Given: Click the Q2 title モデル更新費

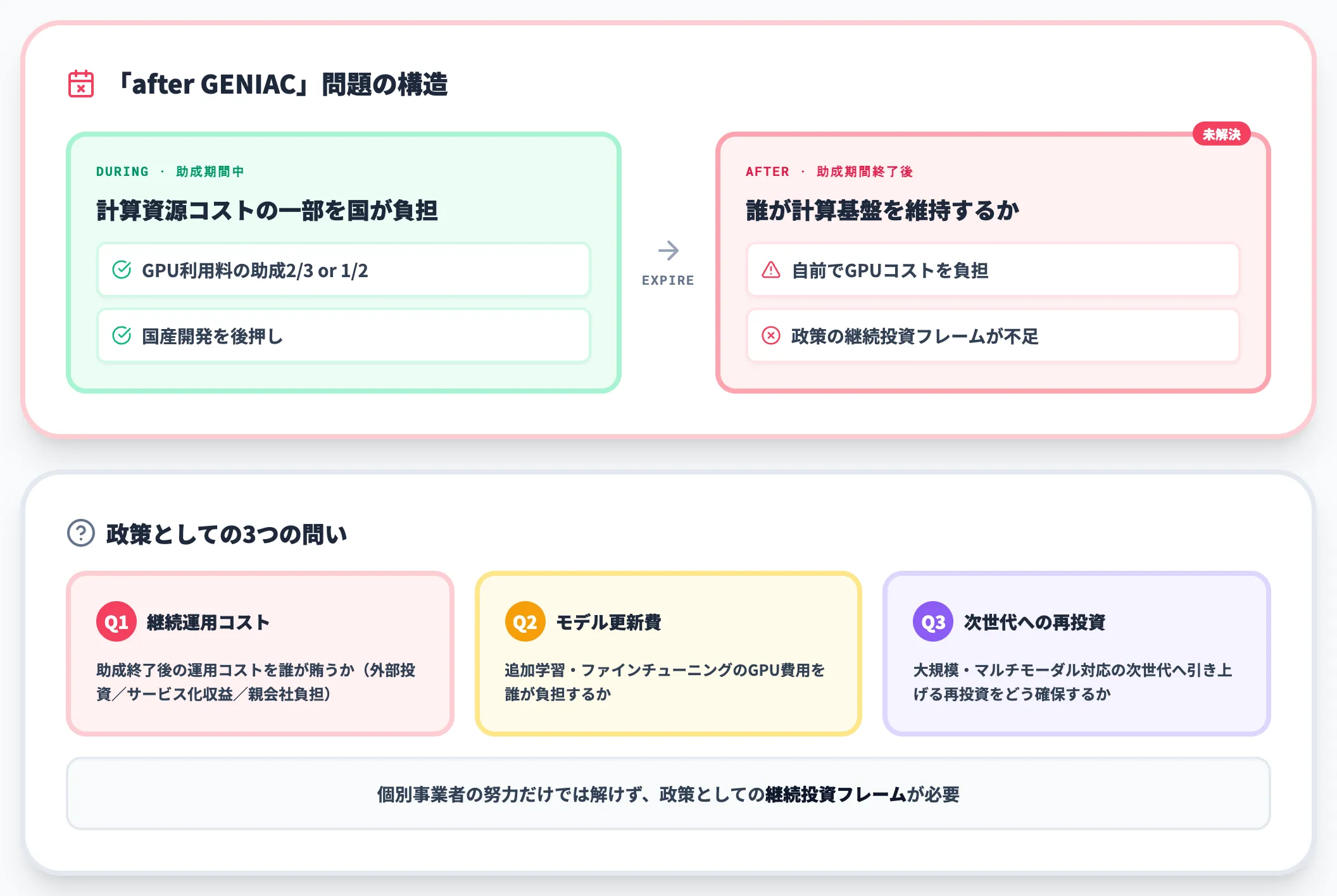Looking at the screenshot, I should 608,622.
